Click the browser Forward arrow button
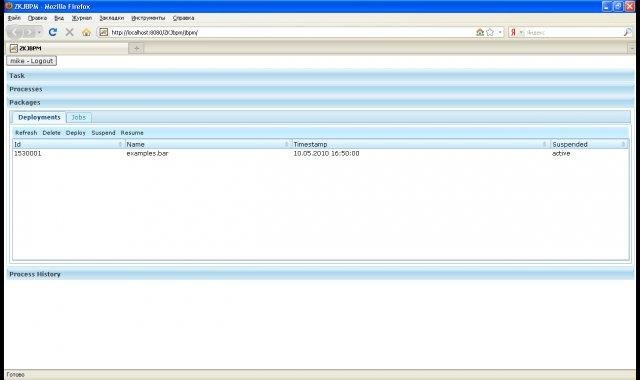Screen dimensions: 640x380 coord(28,32)
